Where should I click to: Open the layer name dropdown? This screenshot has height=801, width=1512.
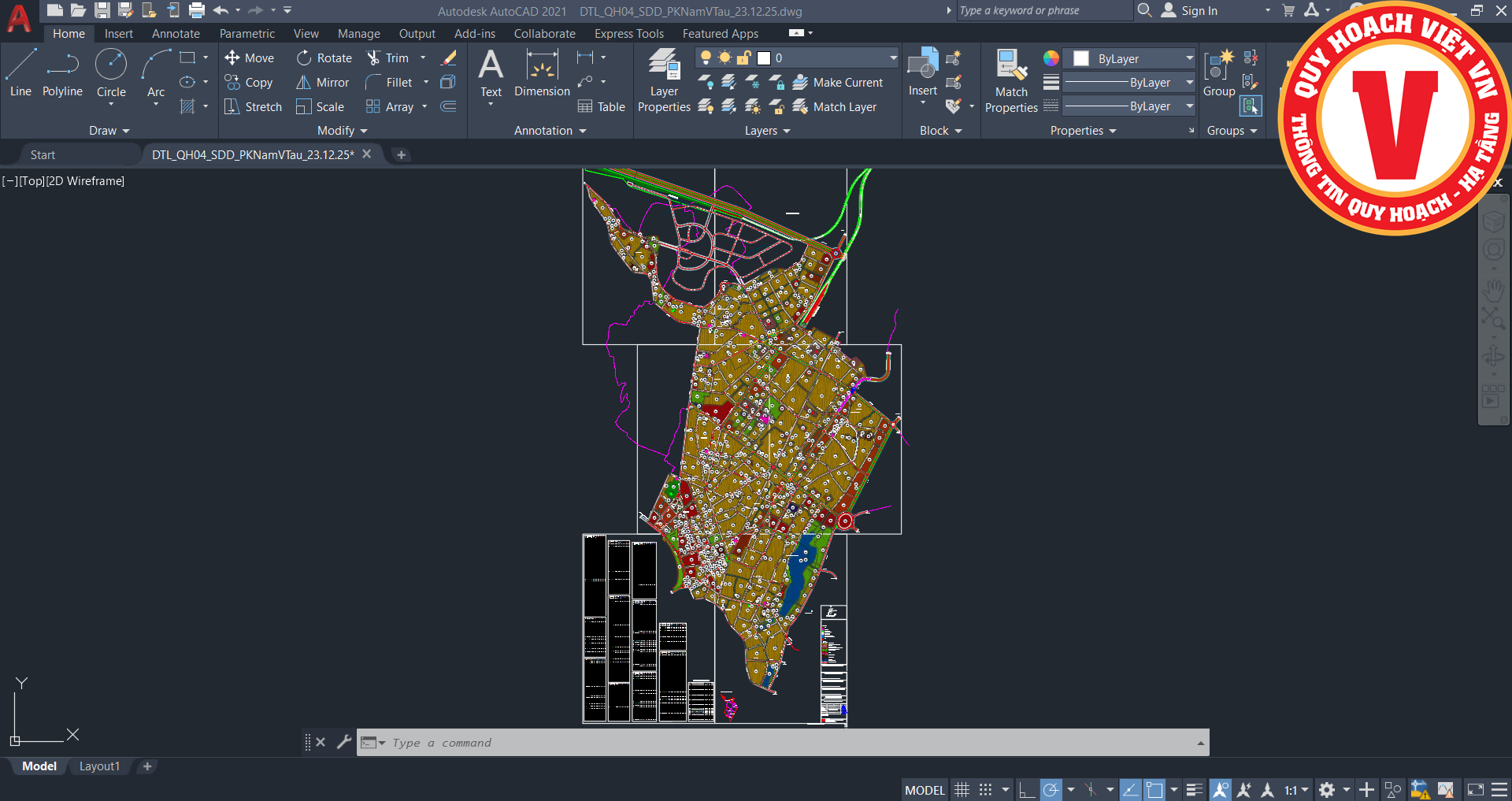click(893, 57)
